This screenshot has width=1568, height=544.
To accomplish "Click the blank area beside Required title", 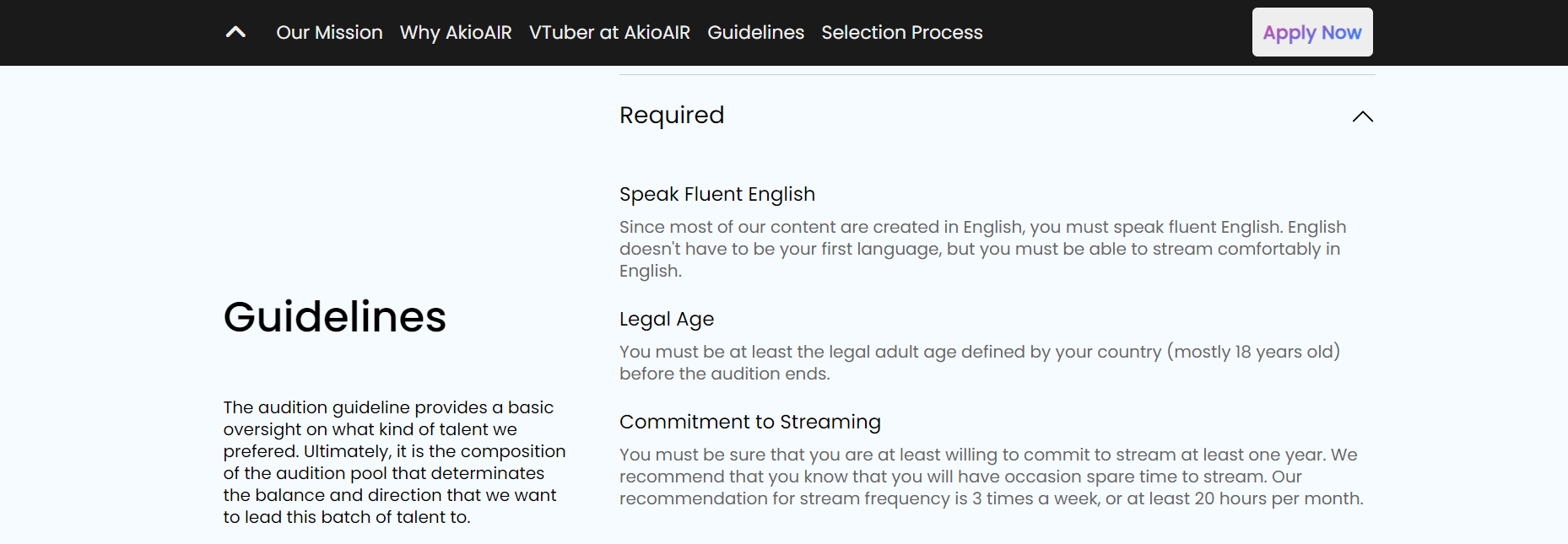I will tap(1038, 116).
